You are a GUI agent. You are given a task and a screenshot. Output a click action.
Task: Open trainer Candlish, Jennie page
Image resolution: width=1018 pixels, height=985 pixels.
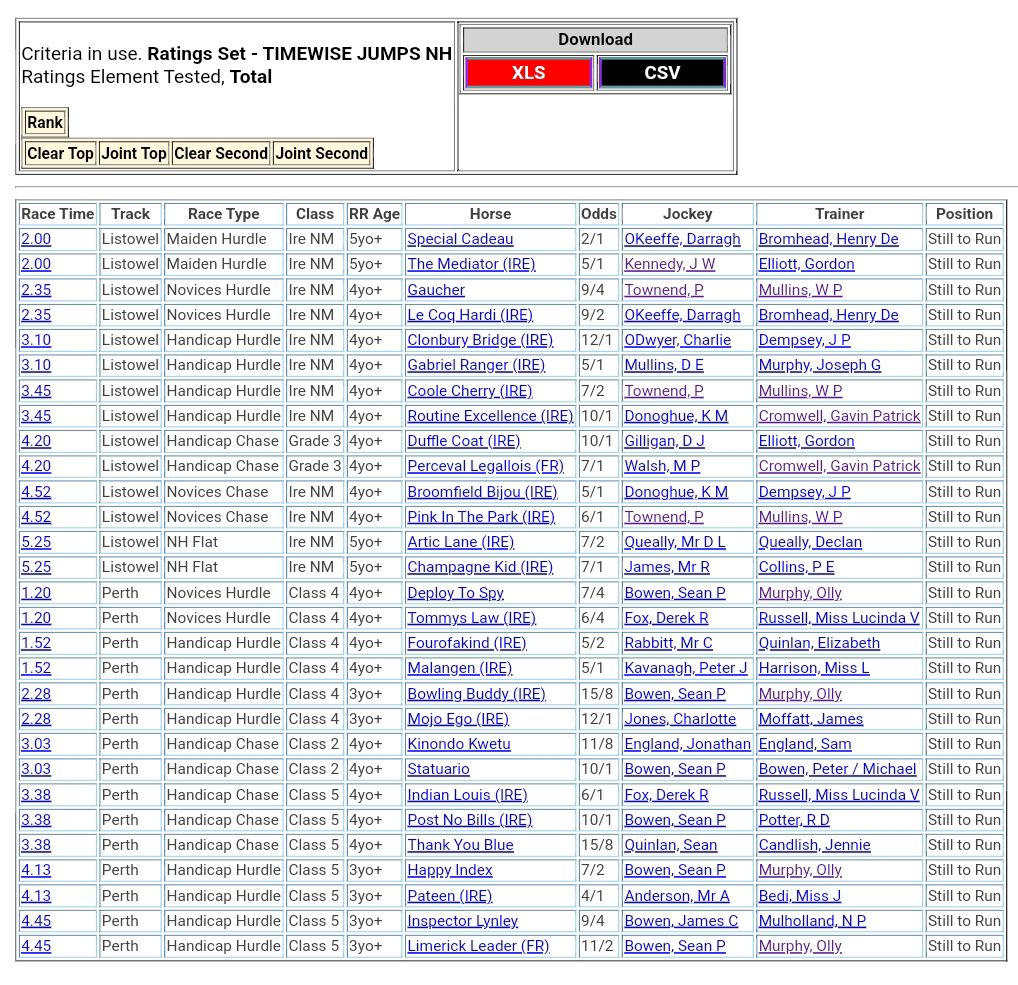pos(814,845)
